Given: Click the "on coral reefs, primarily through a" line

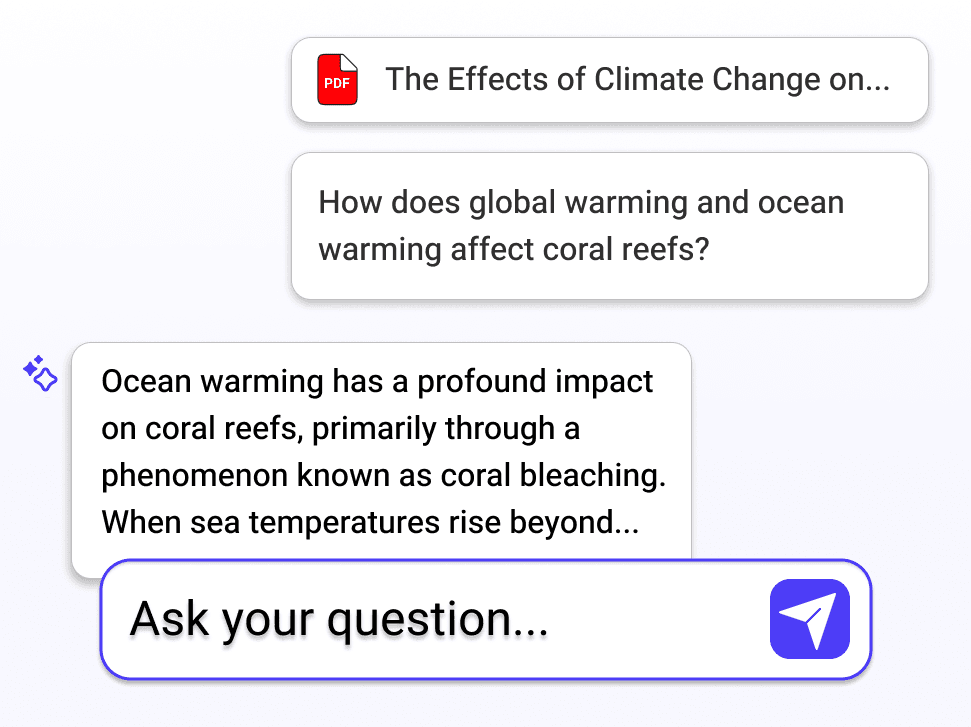Looking at the screenshot, I should [x=341, y=429].
